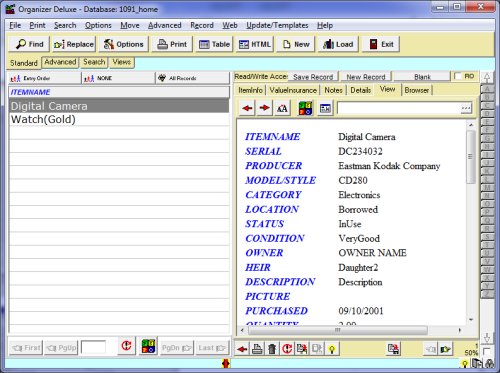Toggle the small checkbox beside 50%
Viewport: 500px width, 373px height.
(486, 351)
